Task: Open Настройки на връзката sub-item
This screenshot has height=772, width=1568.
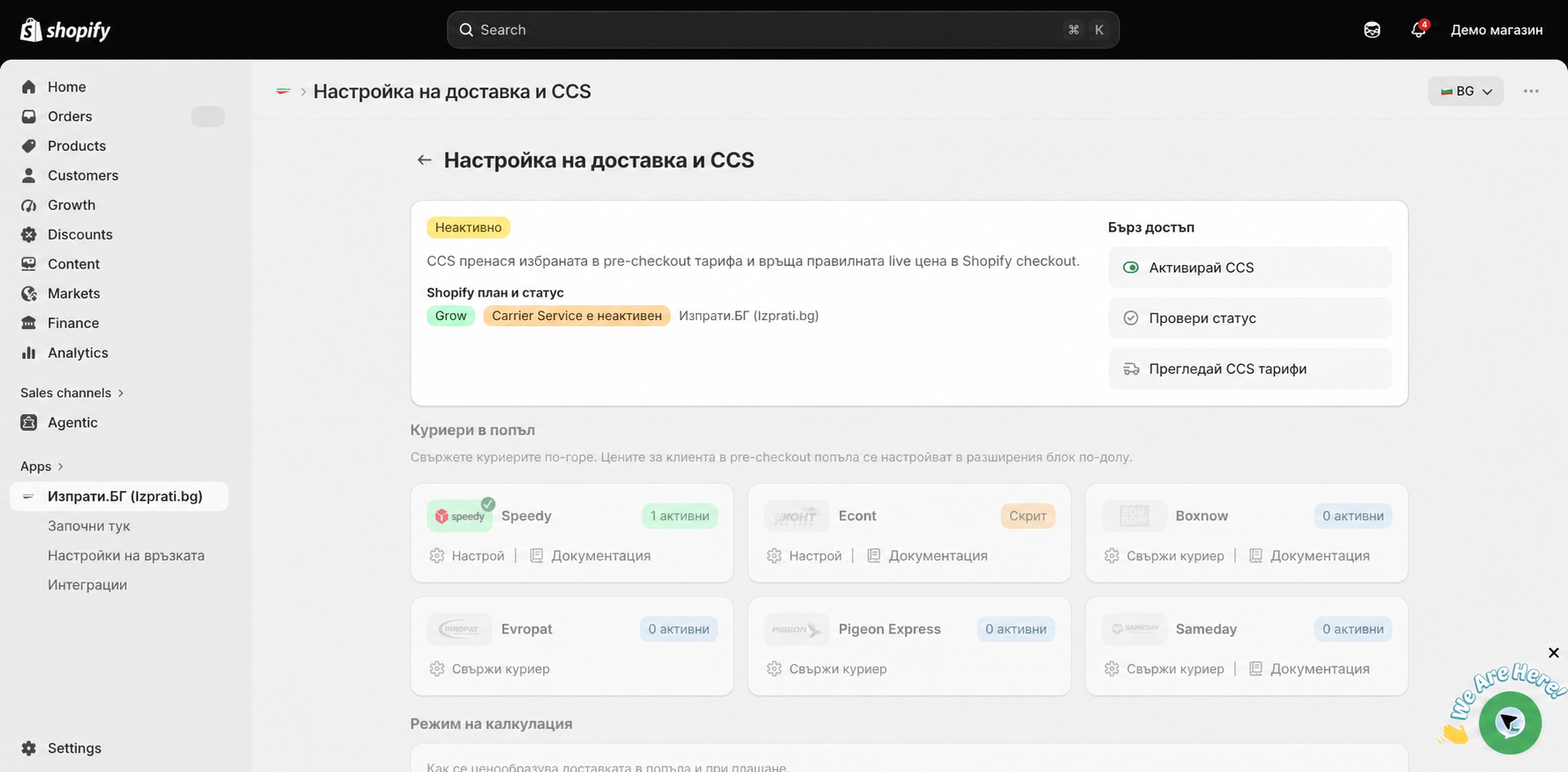Action: [x=125, y=555]
